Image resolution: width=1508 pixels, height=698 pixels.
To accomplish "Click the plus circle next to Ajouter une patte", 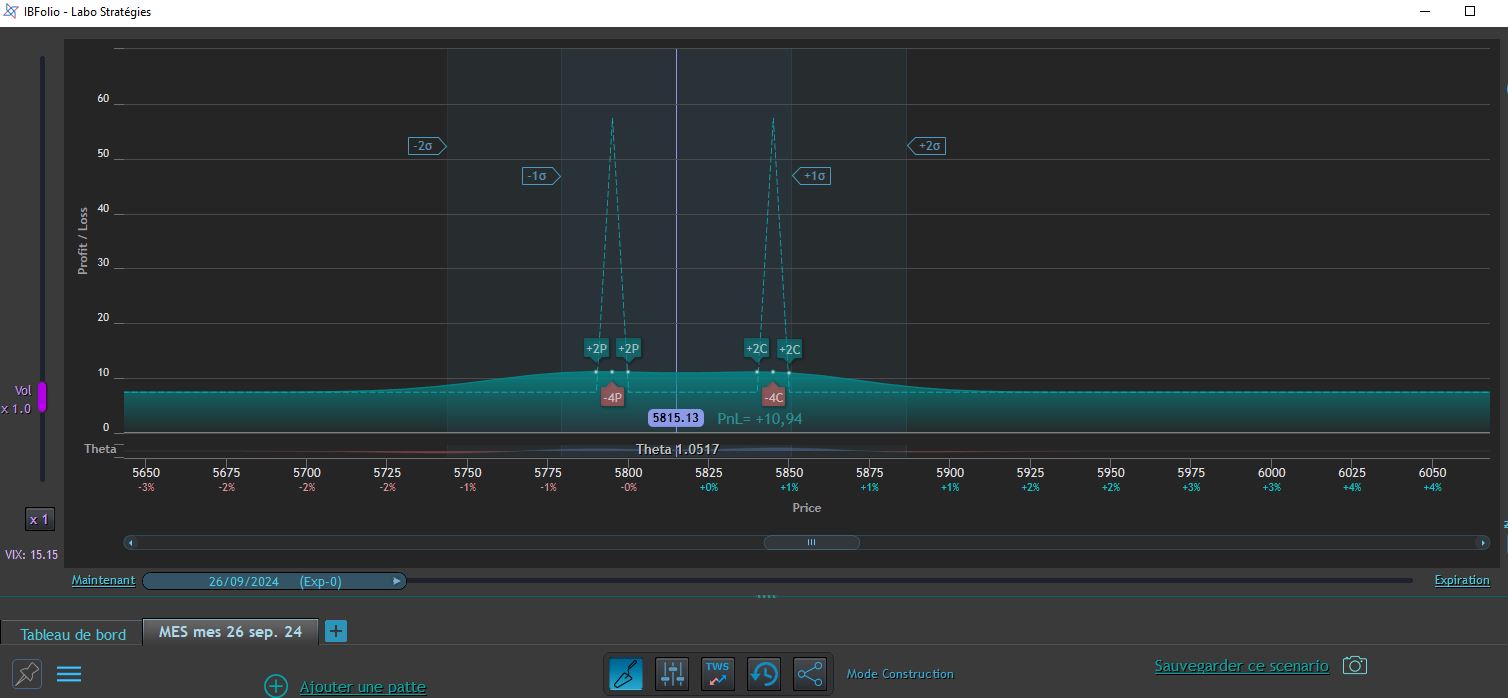I will click(276, 686).
